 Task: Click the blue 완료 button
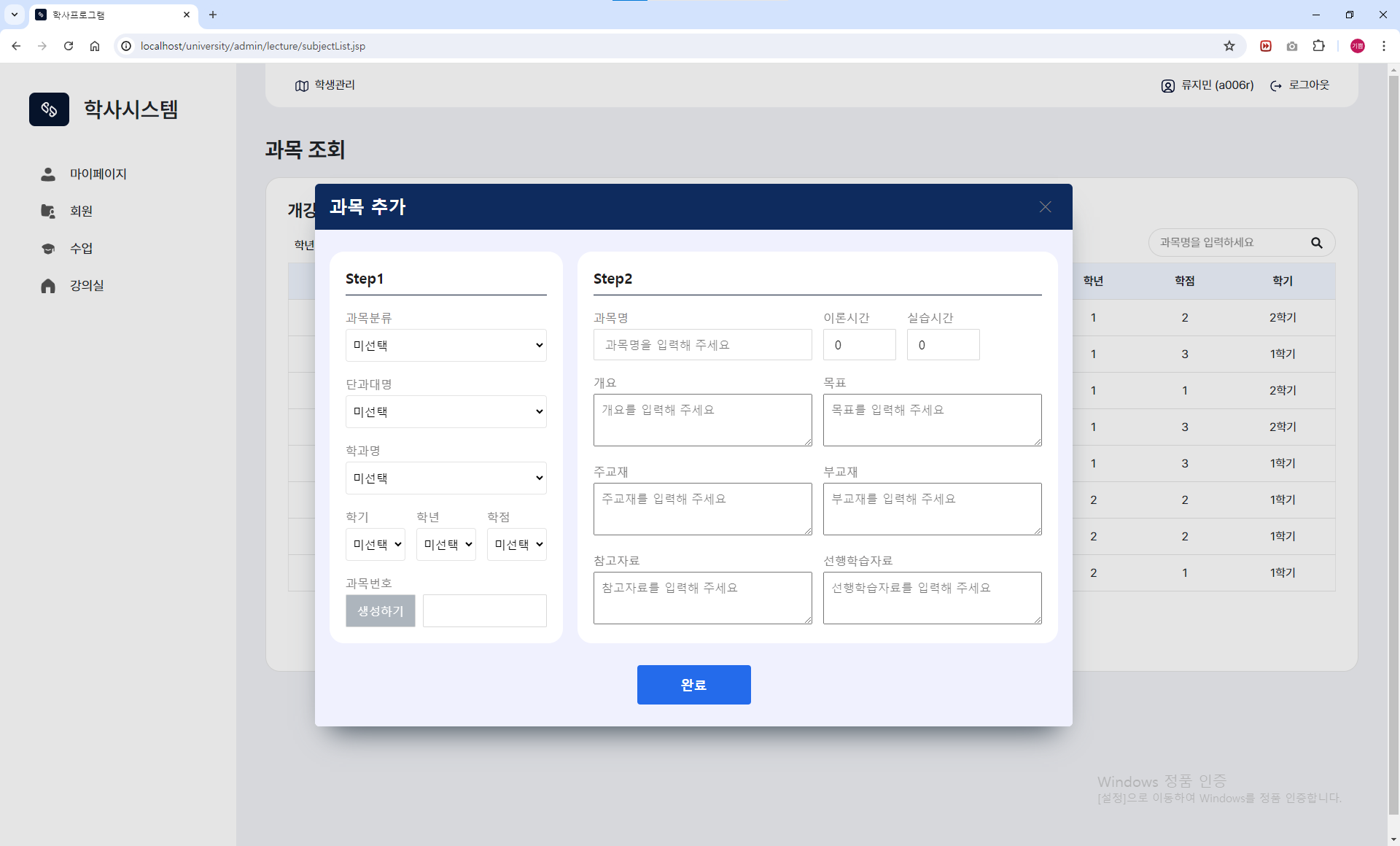693,684
